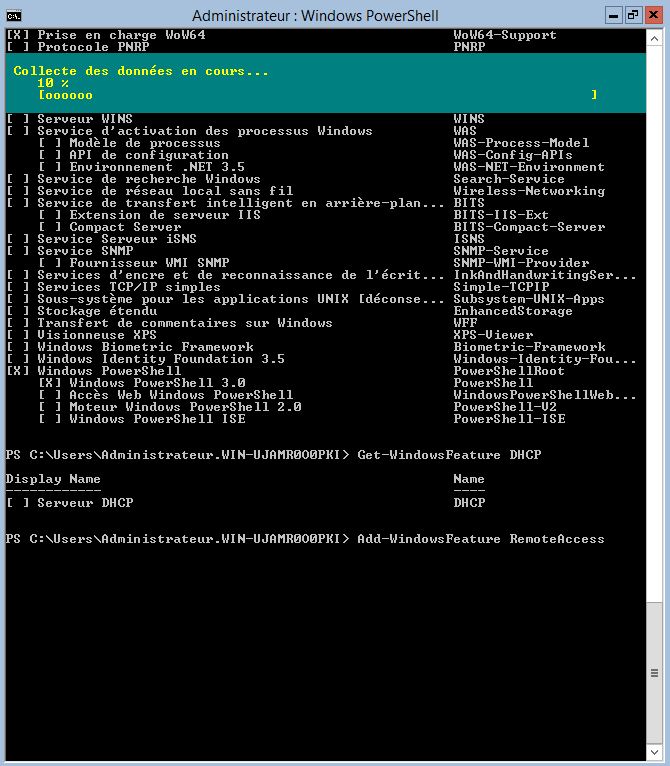Click 'Moteur Windows PowerShell 2.0' entry
Image resolution: width=670 pixels, height=766 pixels.
[x=185, y=407]
